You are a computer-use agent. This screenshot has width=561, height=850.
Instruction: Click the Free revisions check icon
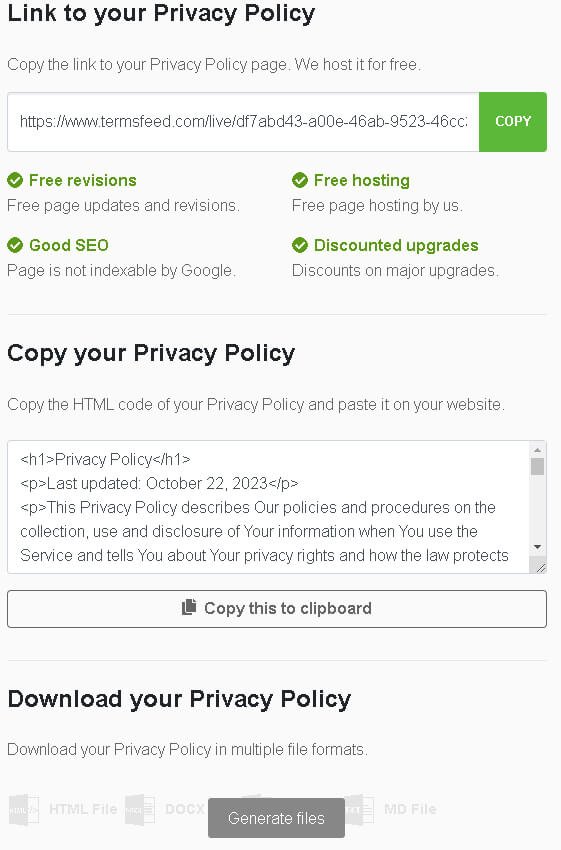click(x=15, y=180)
